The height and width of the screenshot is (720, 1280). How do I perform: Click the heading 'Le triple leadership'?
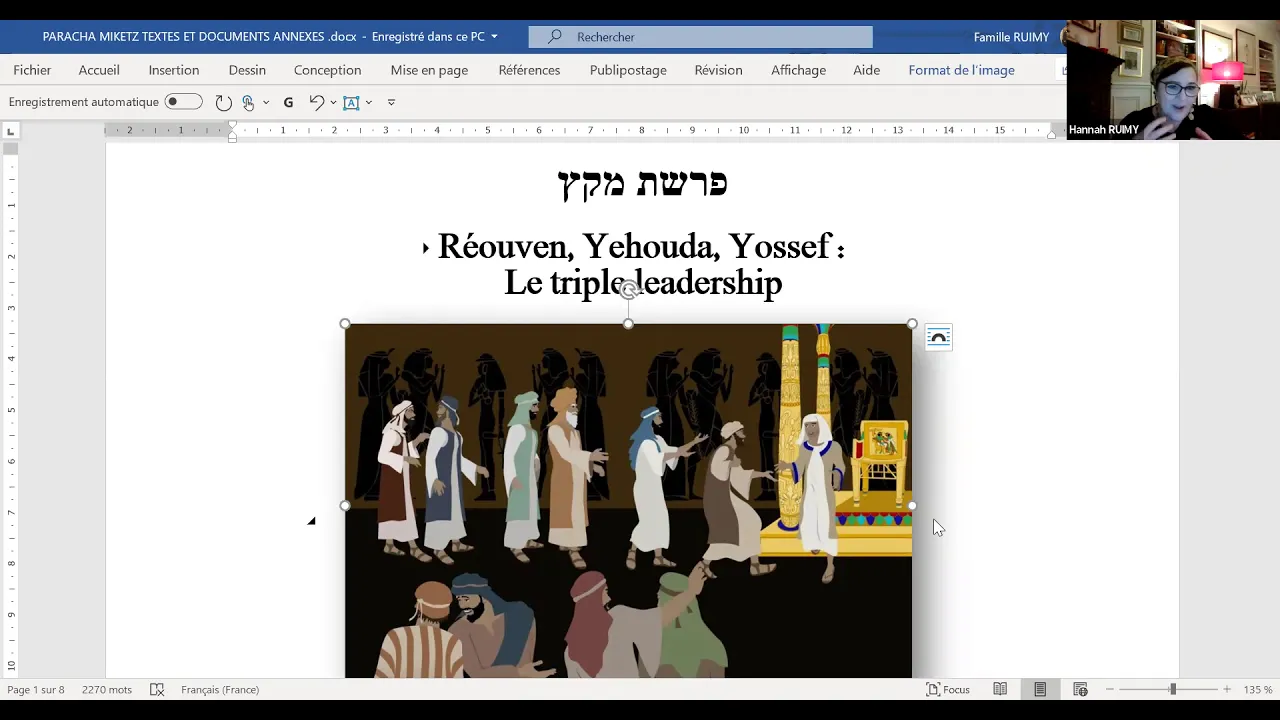point(642,283)
